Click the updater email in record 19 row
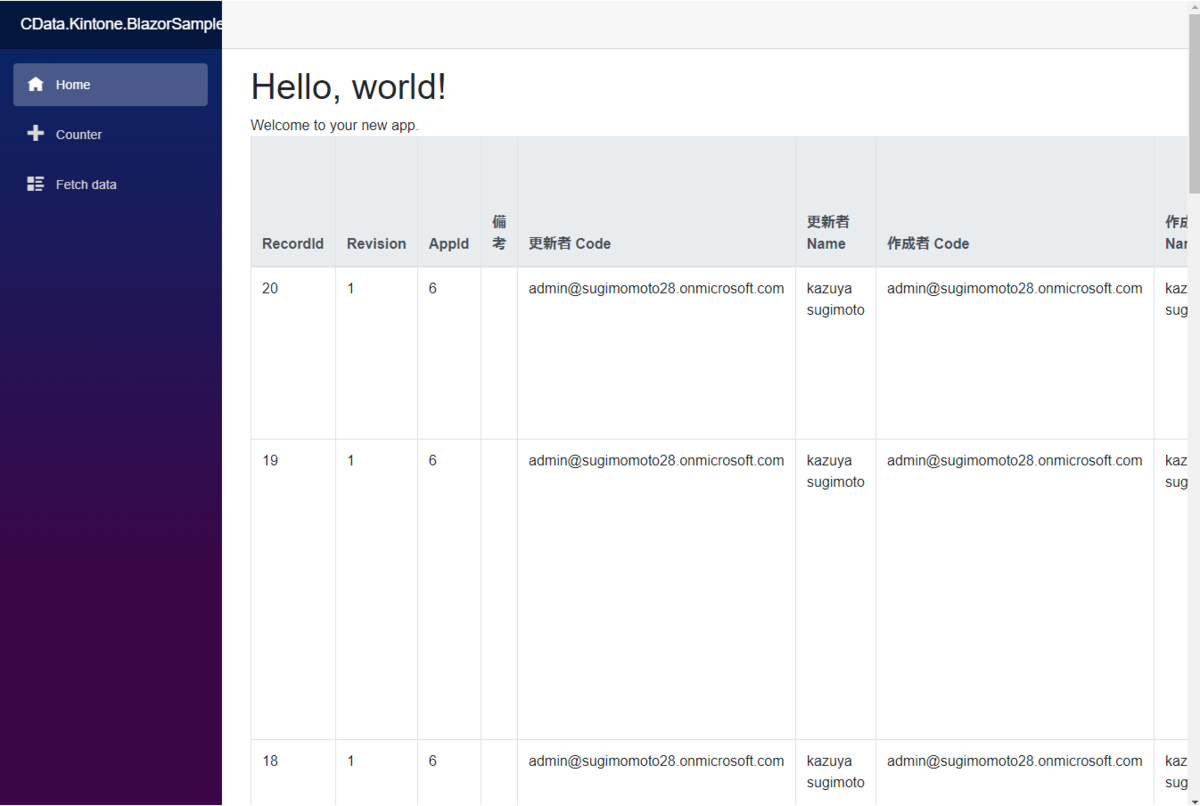This screenshot has height=806, width=1200. coord(656,461)
